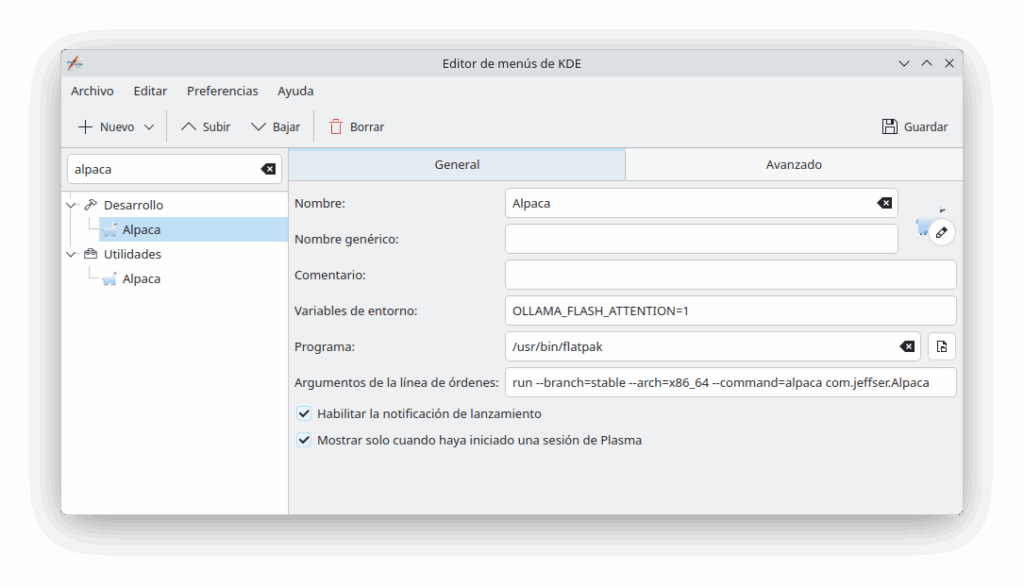This screenshot has width=1024, height=587.
Task: Open the Nuevo dropdown arrow
Action: pyautogui.click(x=150, y=127)
